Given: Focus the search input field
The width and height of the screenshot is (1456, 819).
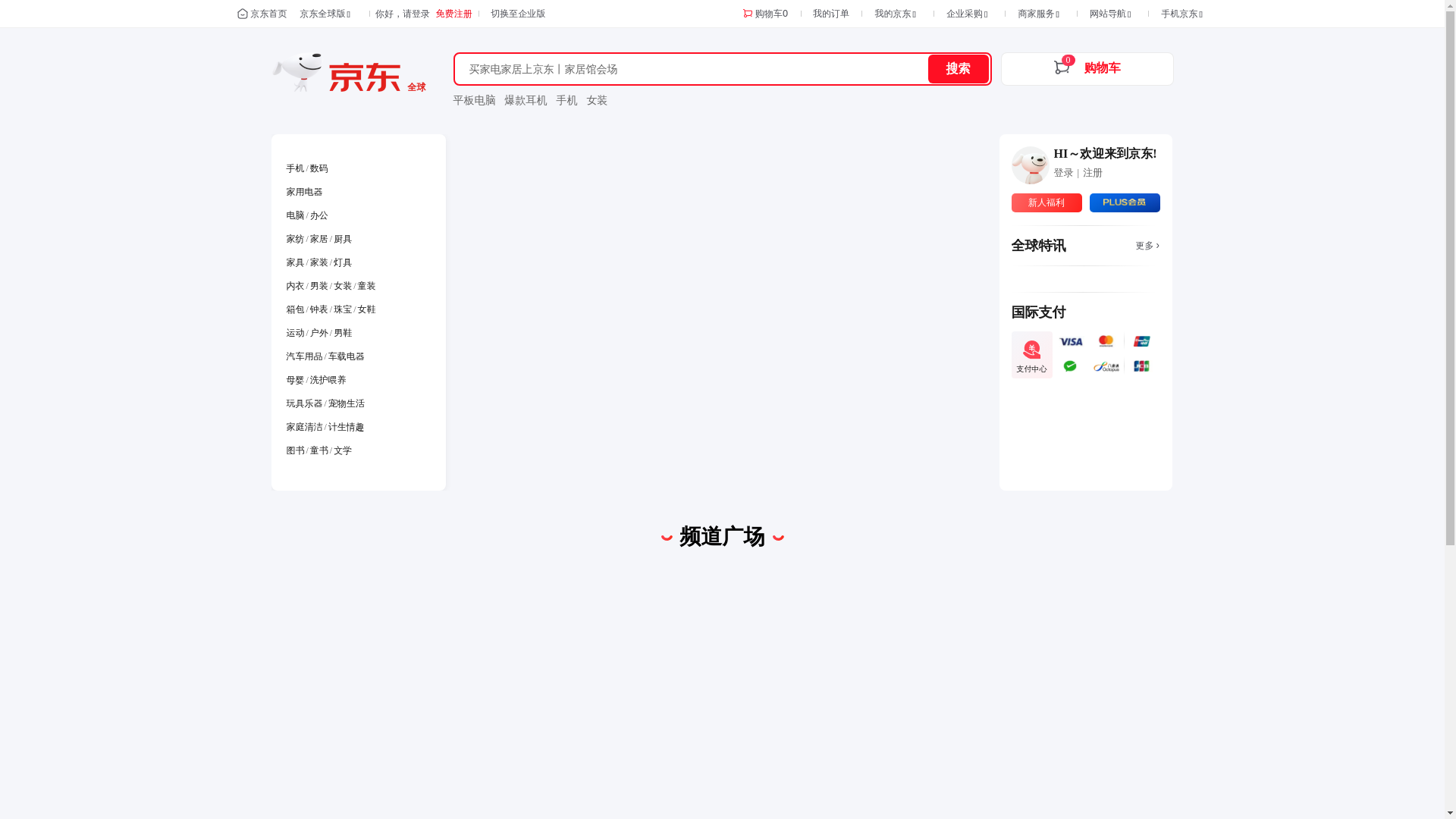Looking at the screenshot, I should point(692,69).
